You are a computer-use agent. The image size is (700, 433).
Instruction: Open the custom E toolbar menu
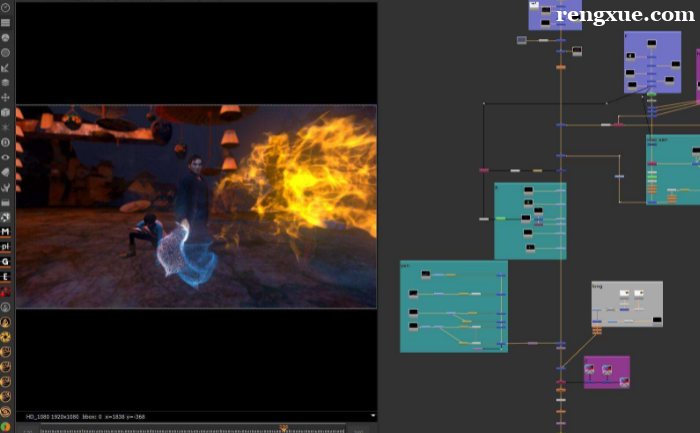[x=5, y=277]
